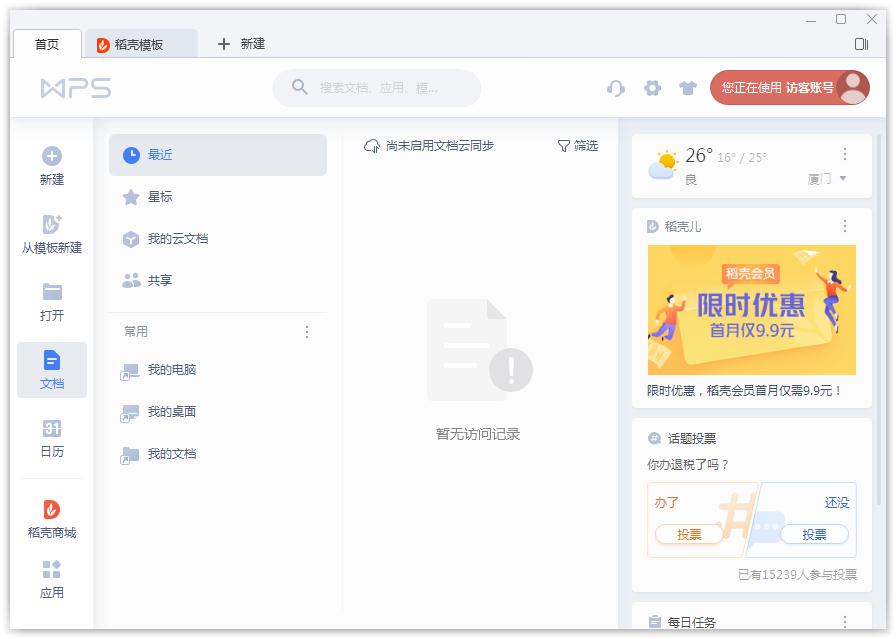This screenshot has height=639, width=896.
Task: Open 我的云文档 cloud documents
Action: click(x=131, y=239)
